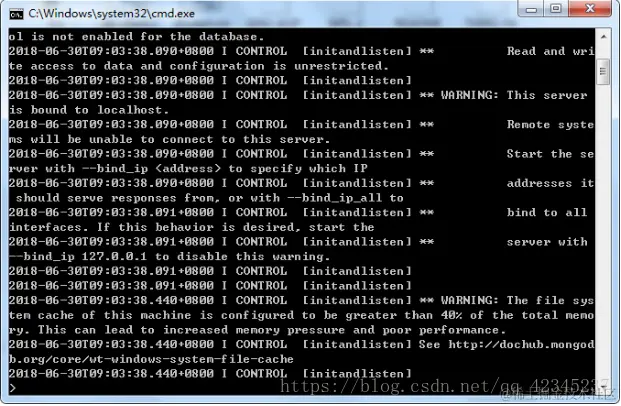Screen dimensions: 621x406
Task: Click 'ol is not enabled for the database.' line
Action: pyautogui.click(x=136, y=37)
